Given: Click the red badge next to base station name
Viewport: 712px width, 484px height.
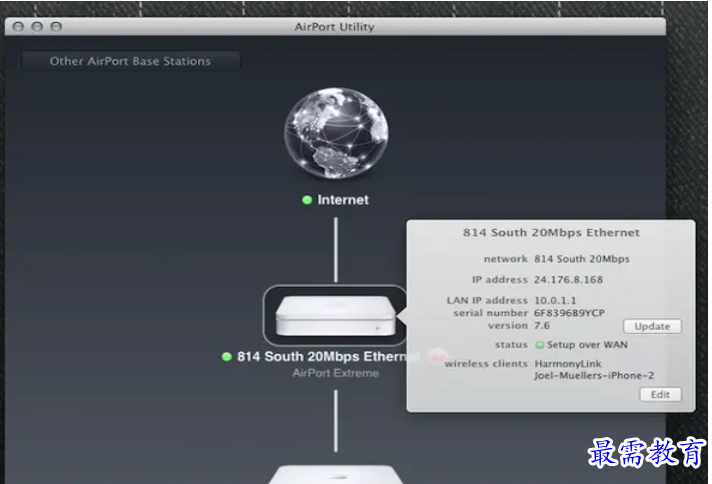Looking at the screenshot, I should click(x=437, y=356).
